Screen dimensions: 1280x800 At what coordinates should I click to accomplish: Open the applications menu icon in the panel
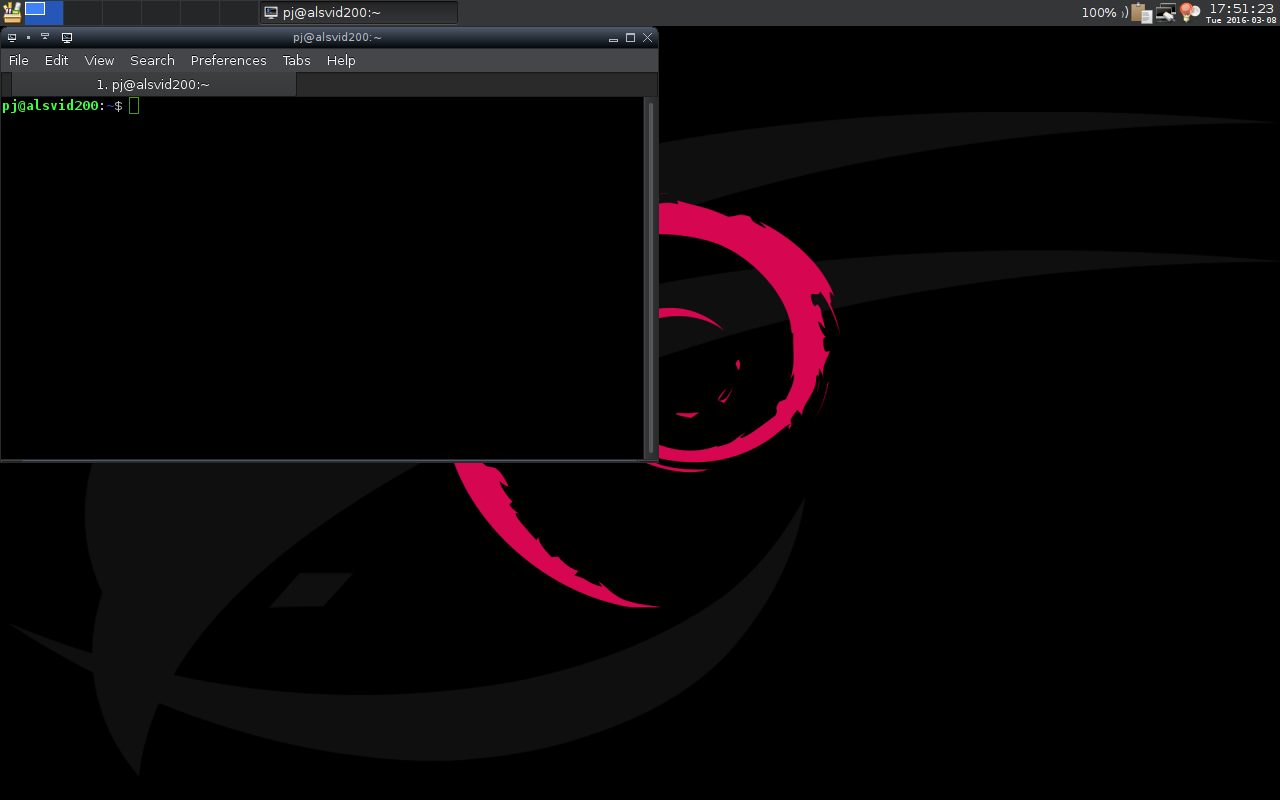[x=12, y=12]
